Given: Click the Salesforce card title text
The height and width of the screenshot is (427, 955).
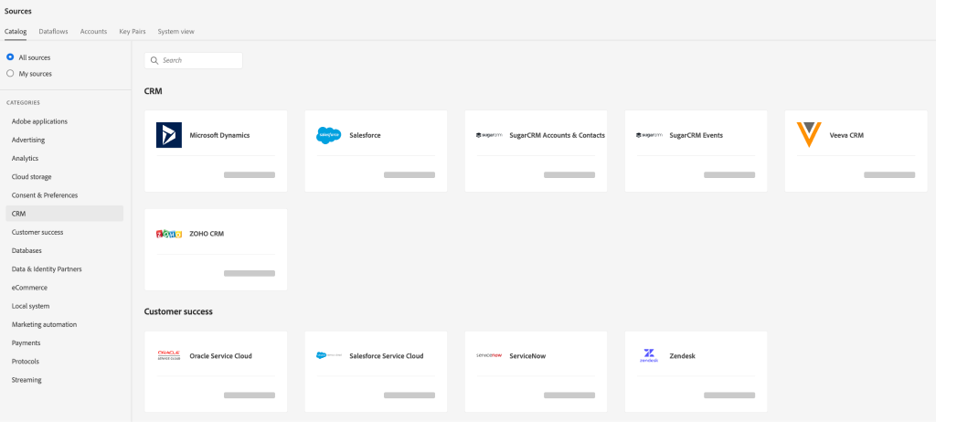Looking at the screenshot, I should 365,135.
